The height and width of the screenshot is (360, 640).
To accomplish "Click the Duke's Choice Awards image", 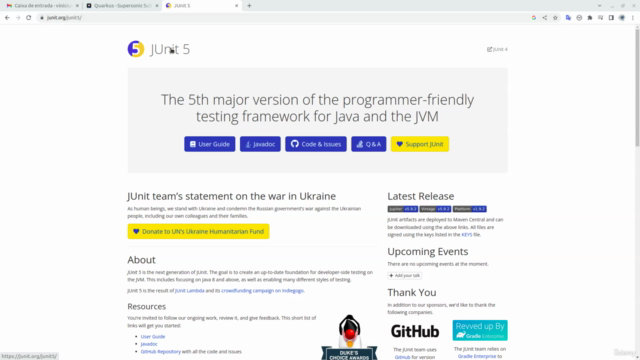I will 349,337.
